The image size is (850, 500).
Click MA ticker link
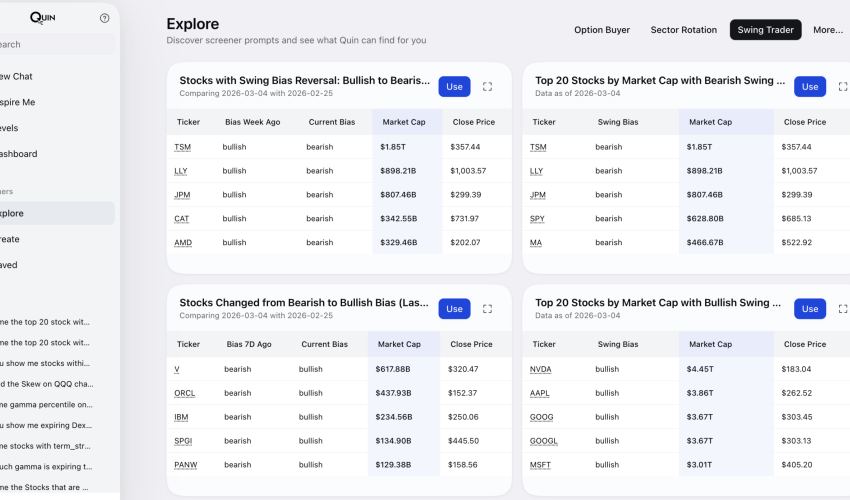[536, 242]
